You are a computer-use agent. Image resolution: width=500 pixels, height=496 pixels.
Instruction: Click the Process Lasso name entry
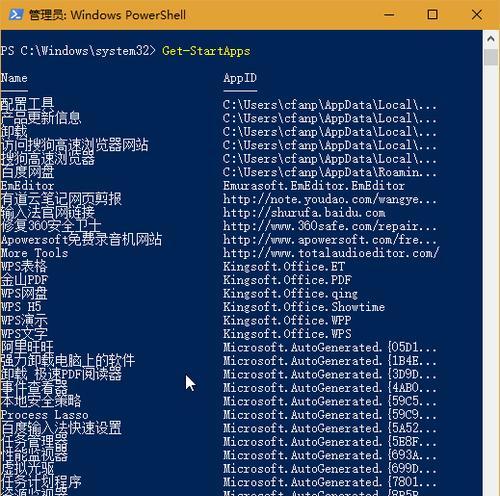45,415
